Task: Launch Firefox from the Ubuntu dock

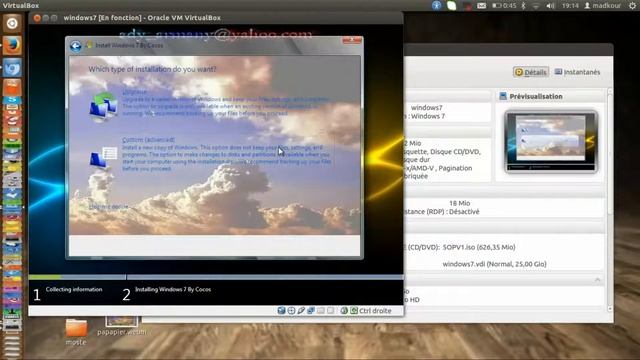Action: coord(12,45)
